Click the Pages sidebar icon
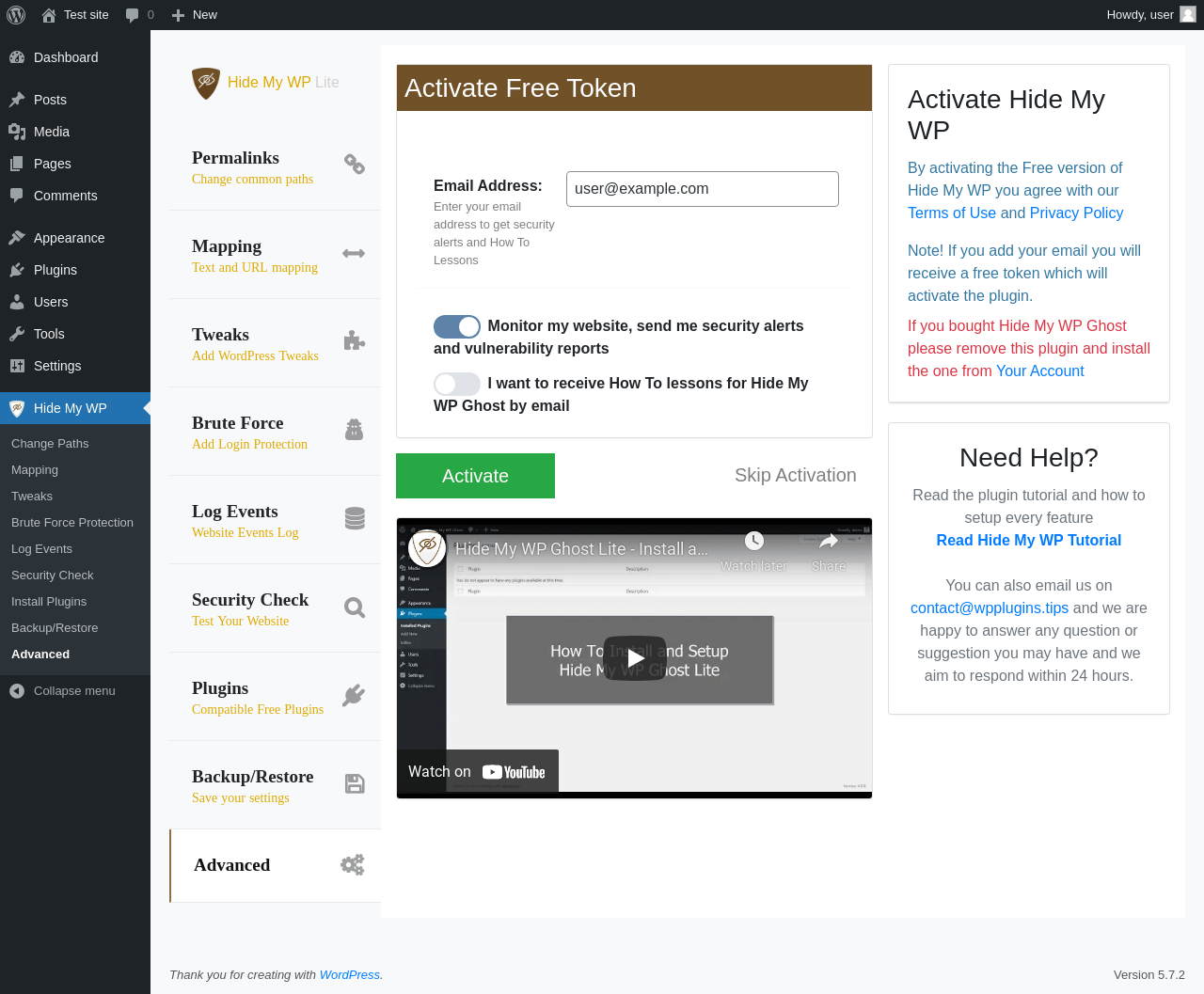The height and width of the screenshot is (994, 1204). coord(17,164)
